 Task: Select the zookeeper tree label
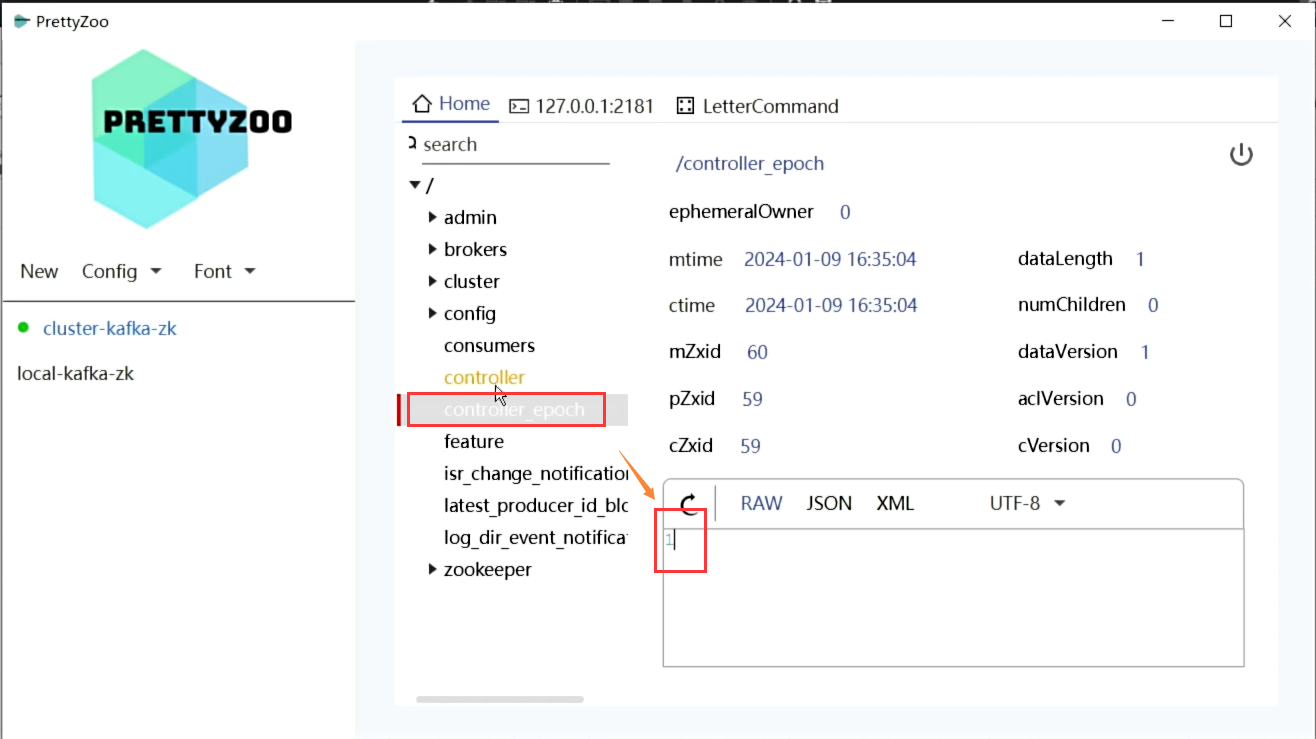point(488,569)
